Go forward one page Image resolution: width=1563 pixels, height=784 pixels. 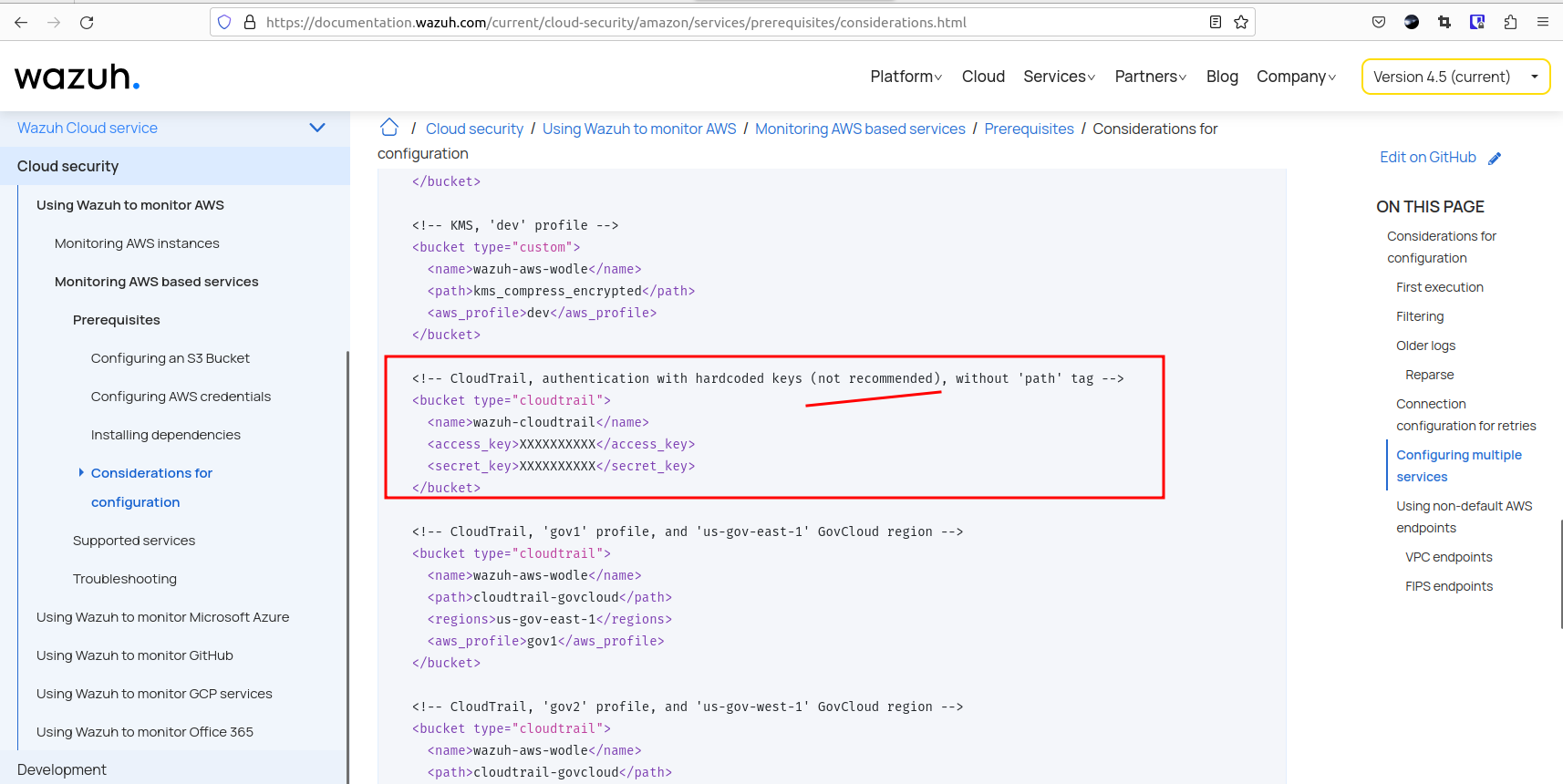coord(54,22)
